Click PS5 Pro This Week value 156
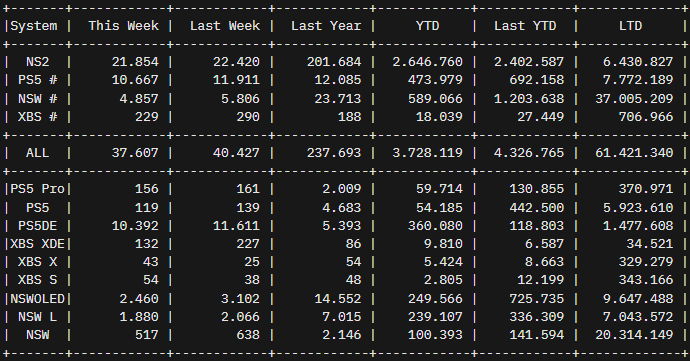The image size is (690, 361). point(147,189)
